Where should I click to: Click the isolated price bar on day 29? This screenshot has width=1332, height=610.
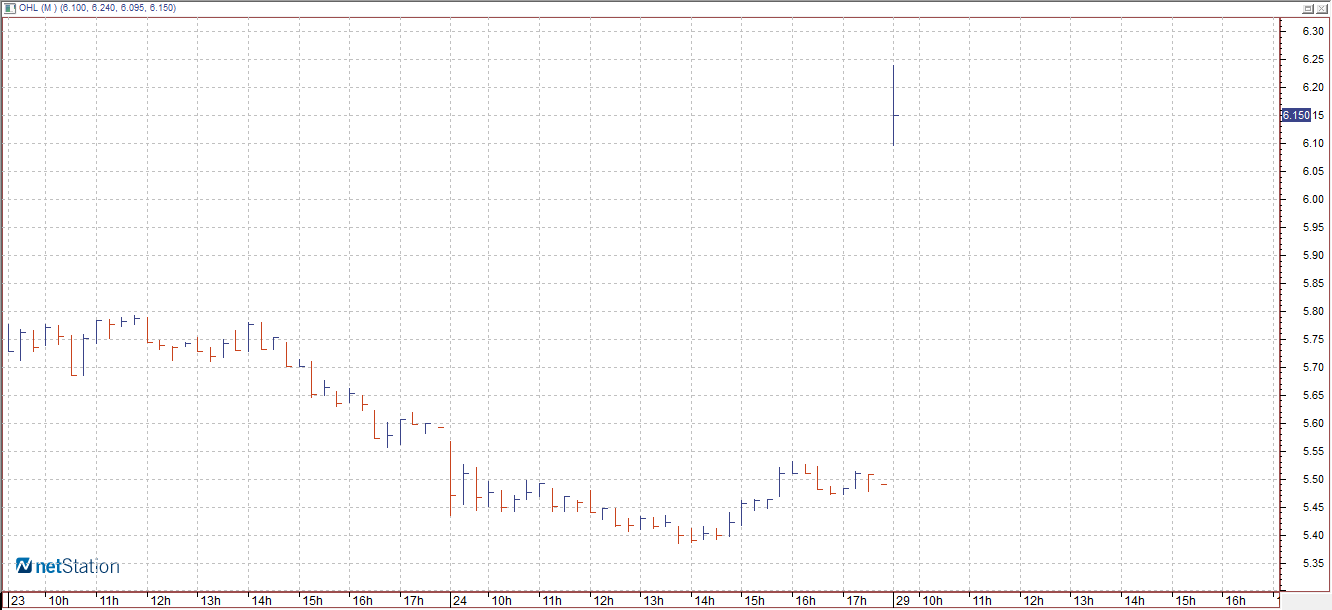893,106
